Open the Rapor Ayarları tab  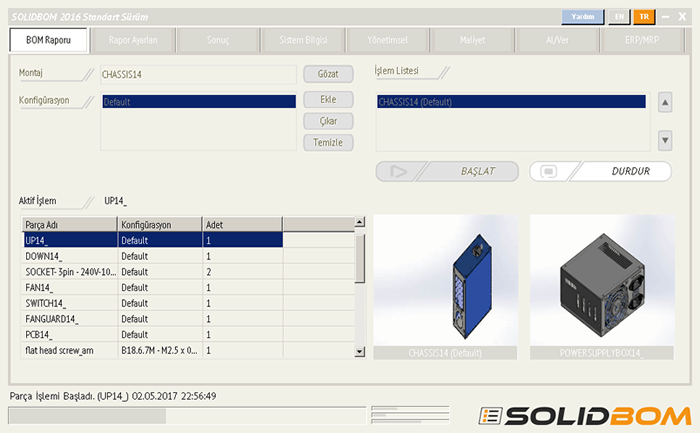(x=133, y=40)
